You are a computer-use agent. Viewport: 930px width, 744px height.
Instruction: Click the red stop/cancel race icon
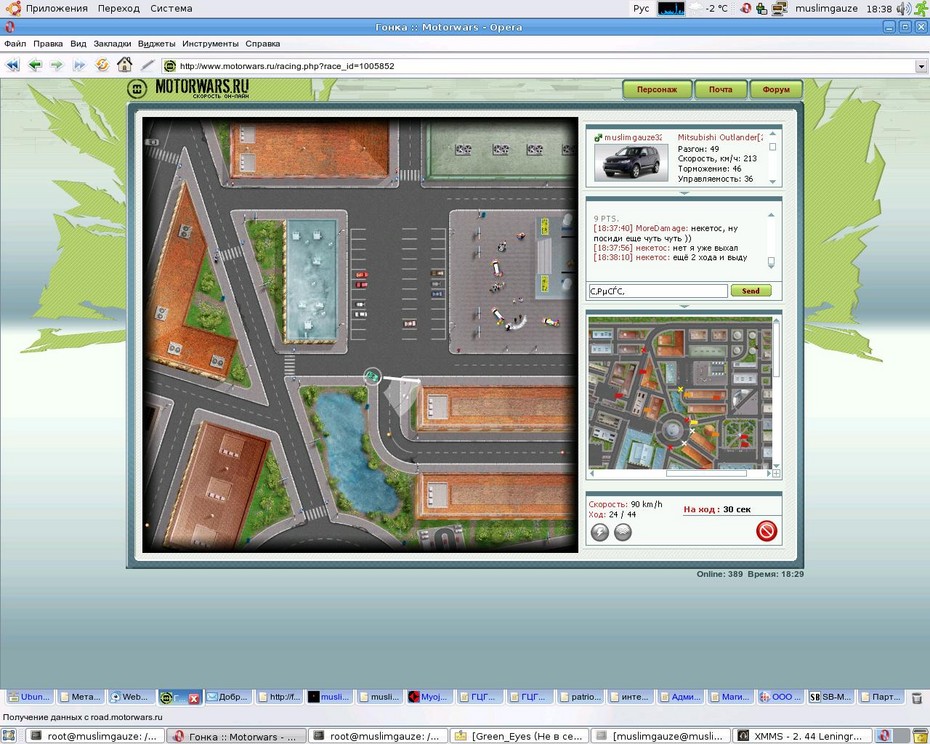pyautogui.click(x=766, y=530)
